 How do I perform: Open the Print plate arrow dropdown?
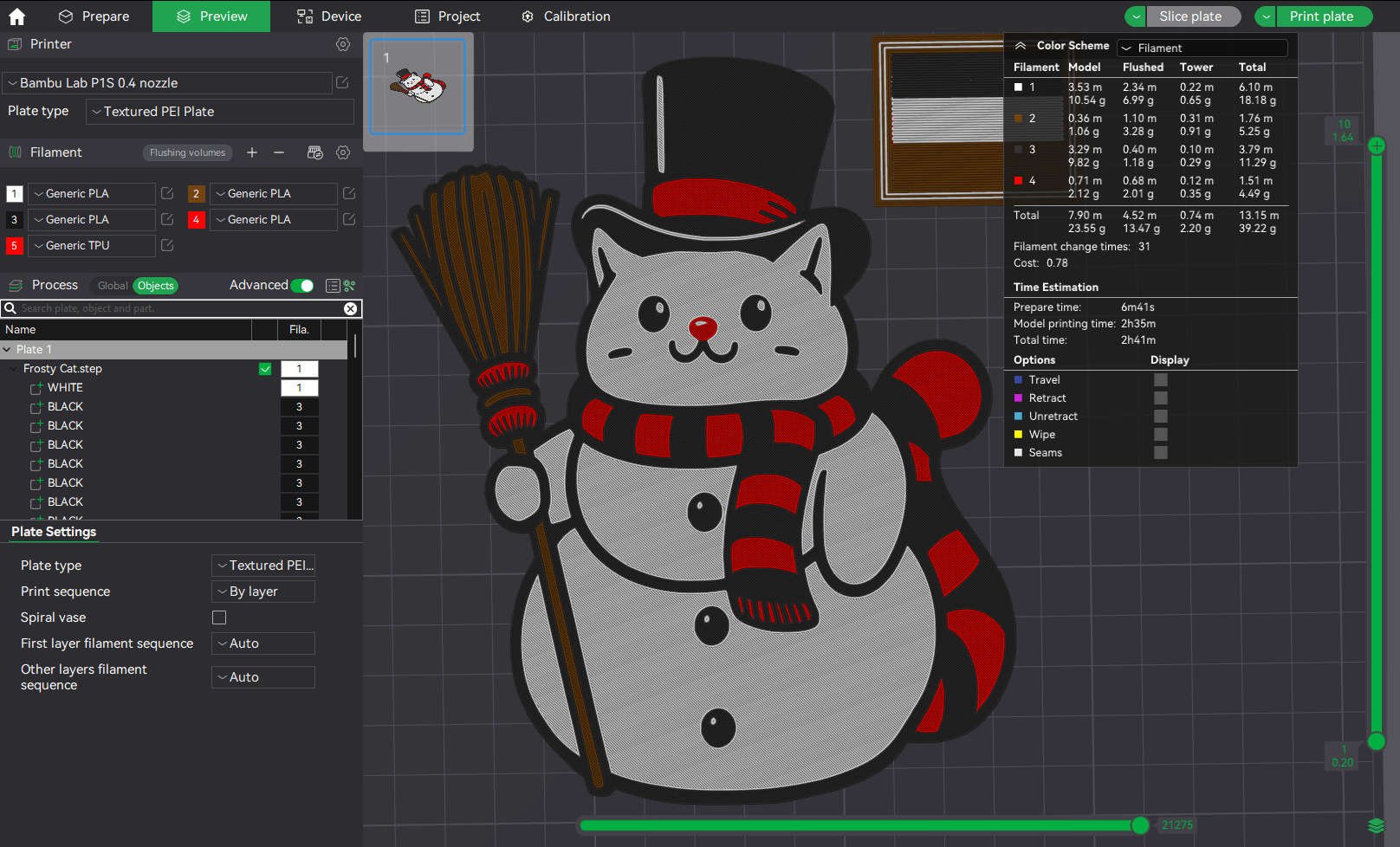(1266, 16)
